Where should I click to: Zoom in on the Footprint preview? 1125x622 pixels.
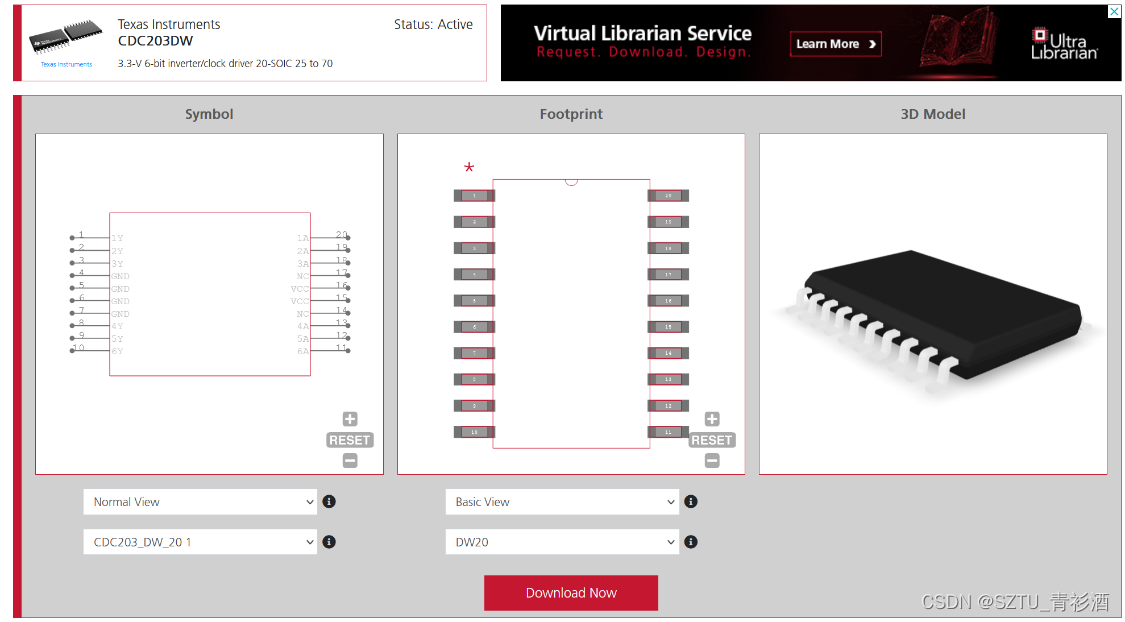[712, 419]
